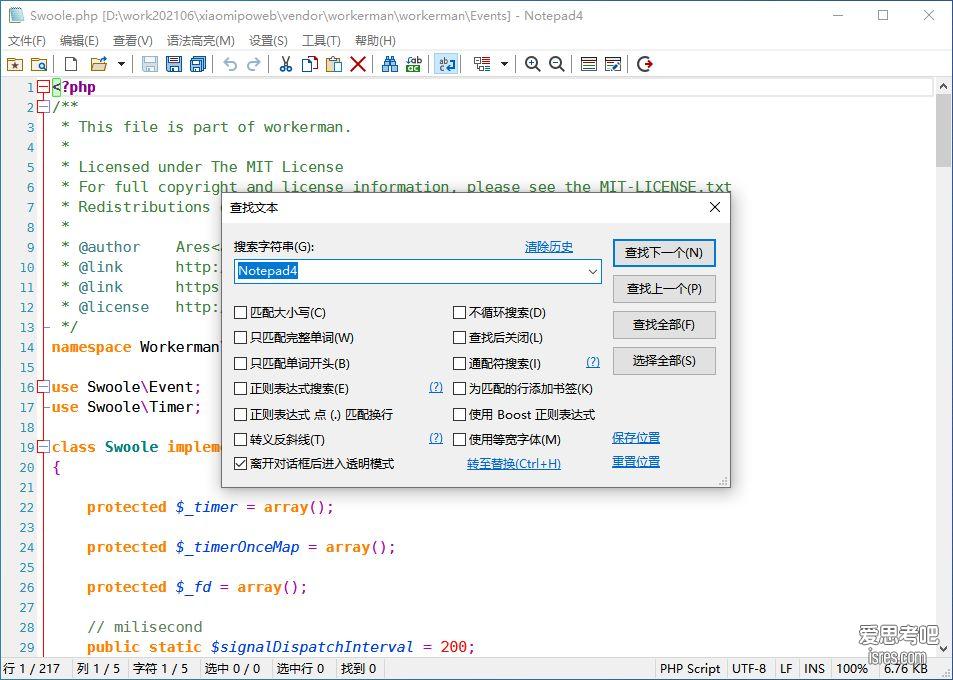Click the 保存位置 link
This screenshot has width=953, height=680.
636,438
